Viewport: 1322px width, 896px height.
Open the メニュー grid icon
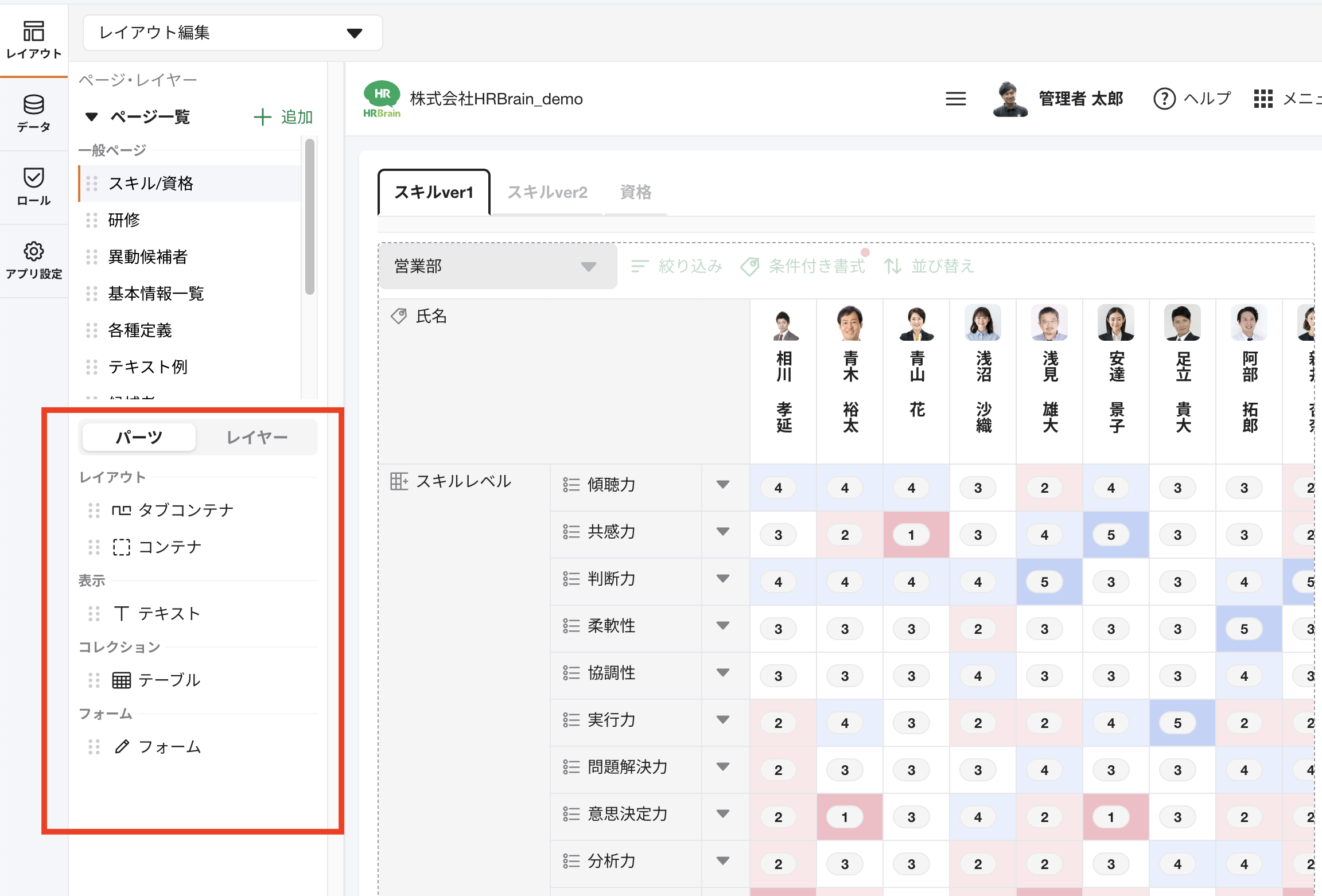tap(1263, 99)
